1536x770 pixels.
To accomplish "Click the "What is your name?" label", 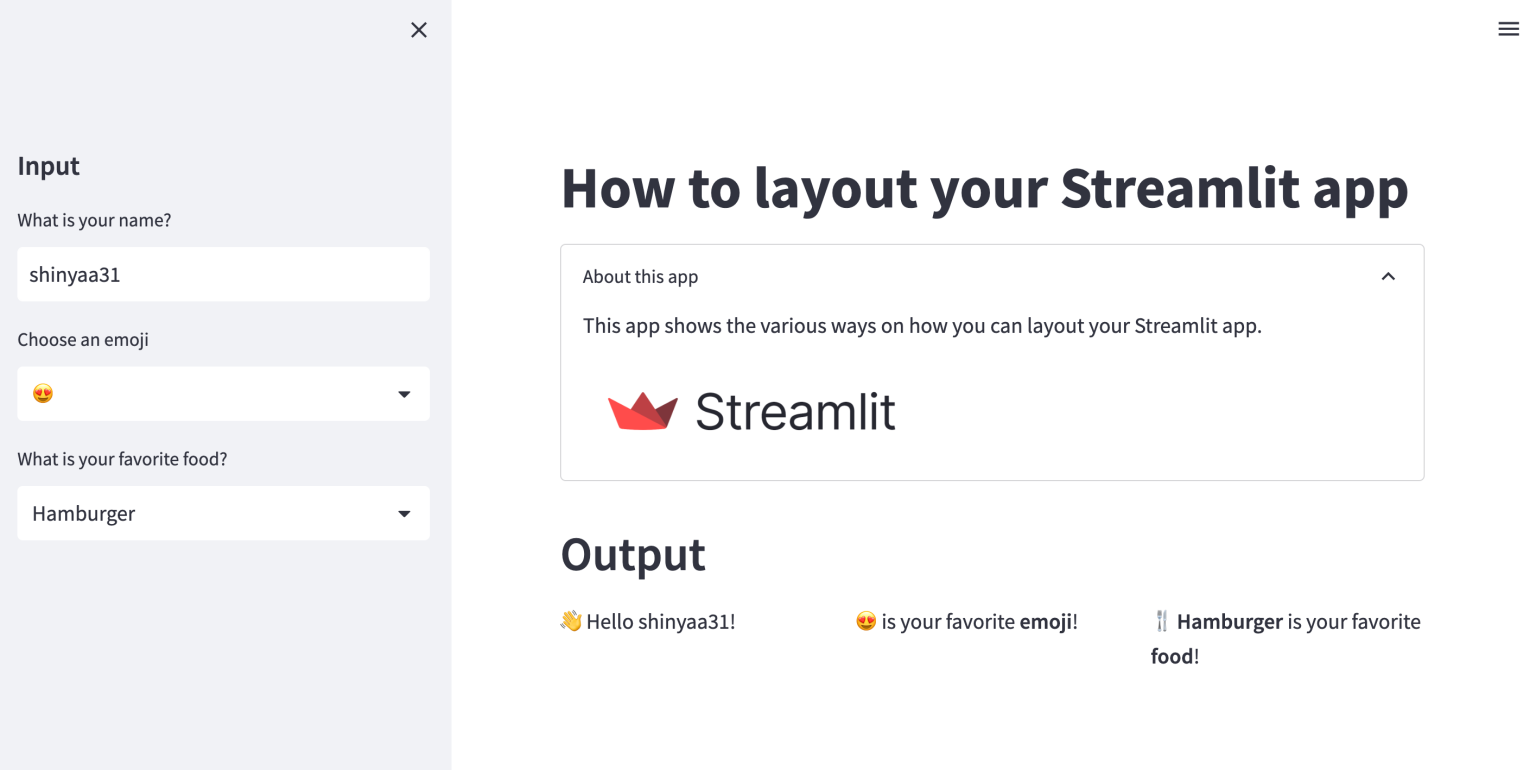I will [94, 220].
